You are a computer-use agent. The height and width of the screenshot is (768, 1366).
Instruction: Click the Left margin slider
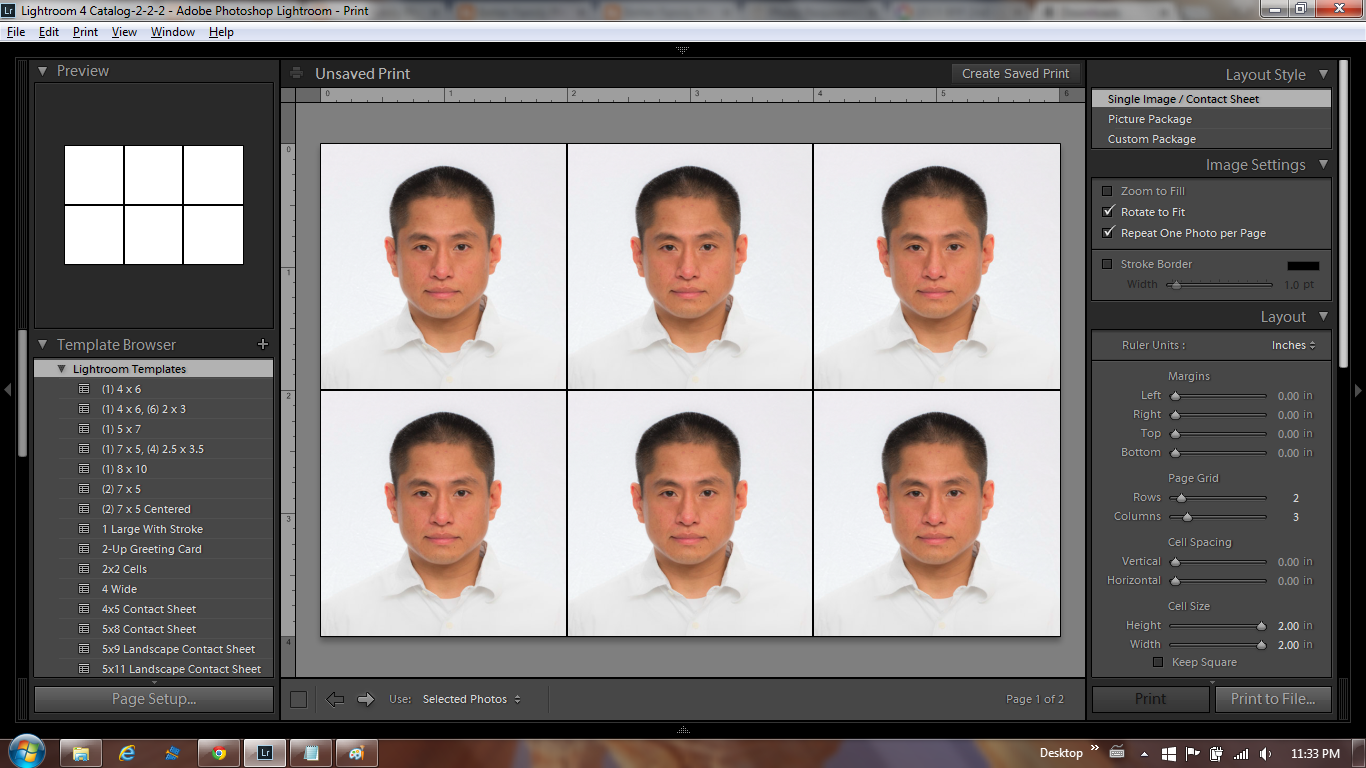[x=1218, y=396]
